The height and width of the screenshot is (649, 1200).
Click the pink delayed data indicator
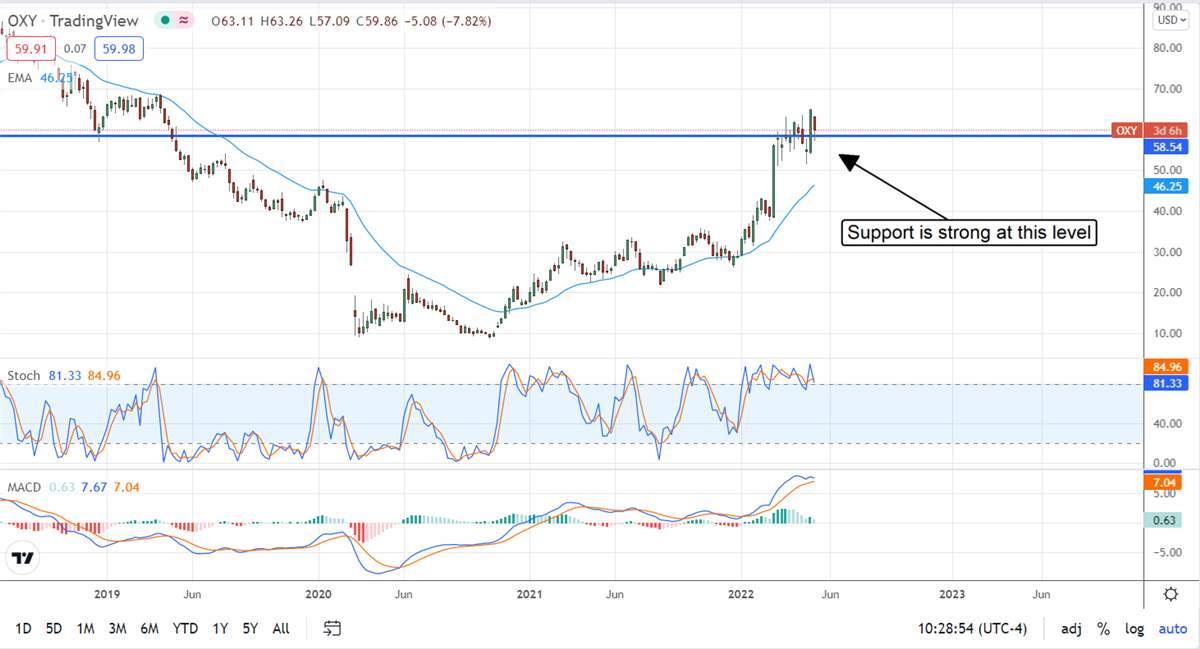pyautogui.click(x=183, y=20)
